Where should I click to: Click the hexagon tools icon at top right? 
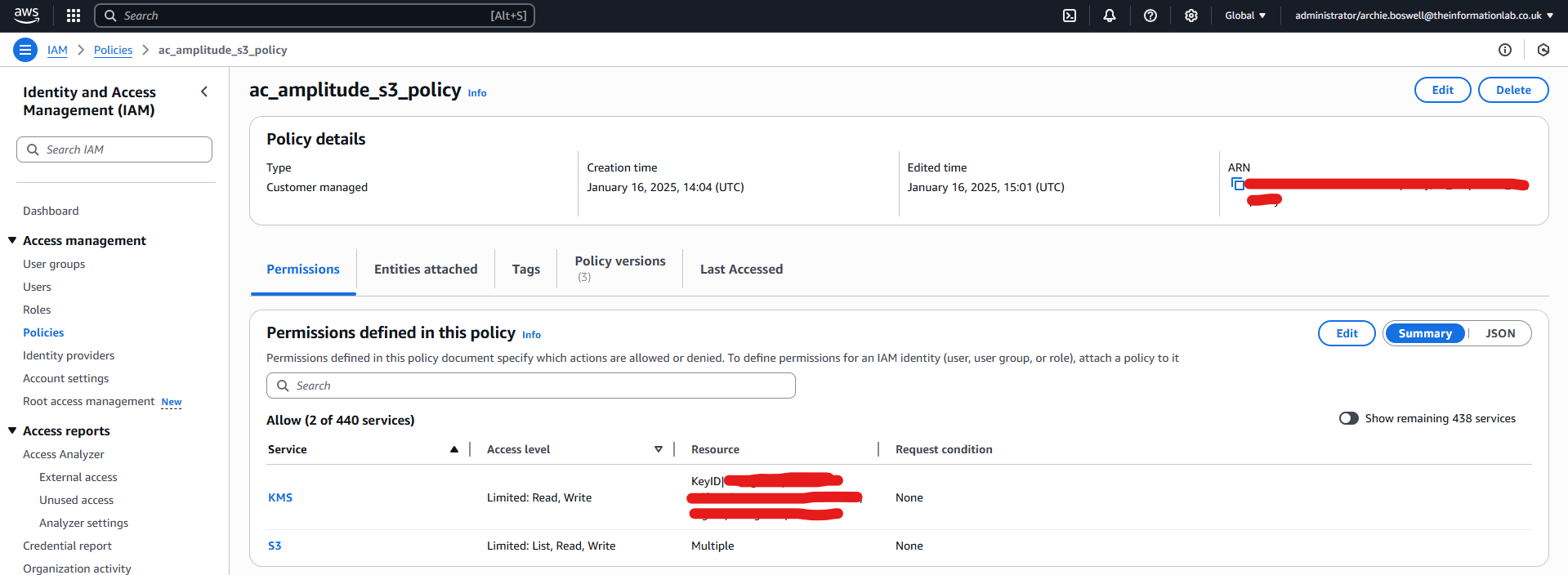pos(1543,50)
